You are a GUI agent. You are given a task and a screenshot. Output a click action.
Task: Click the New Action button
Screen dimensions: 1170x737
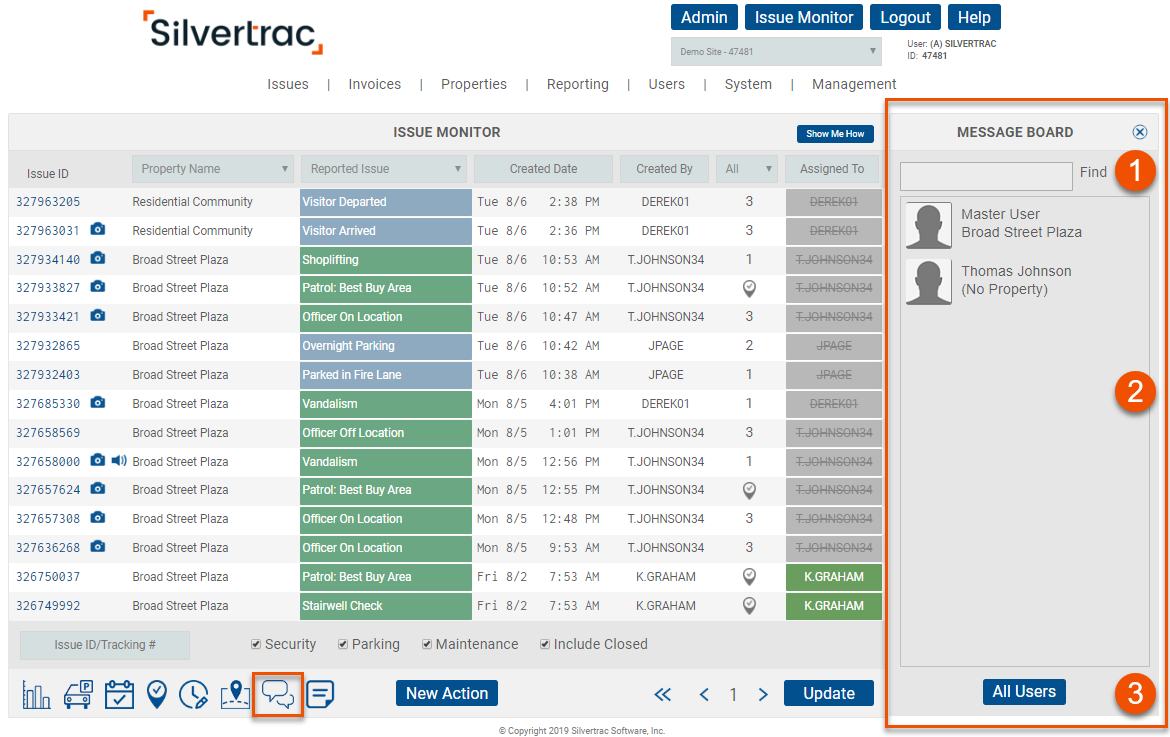click(x=447, y=693)
